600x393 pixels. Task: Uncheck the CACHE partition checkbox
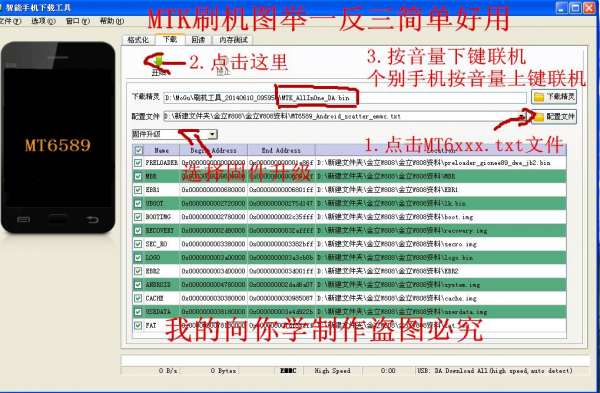(138, 298)
